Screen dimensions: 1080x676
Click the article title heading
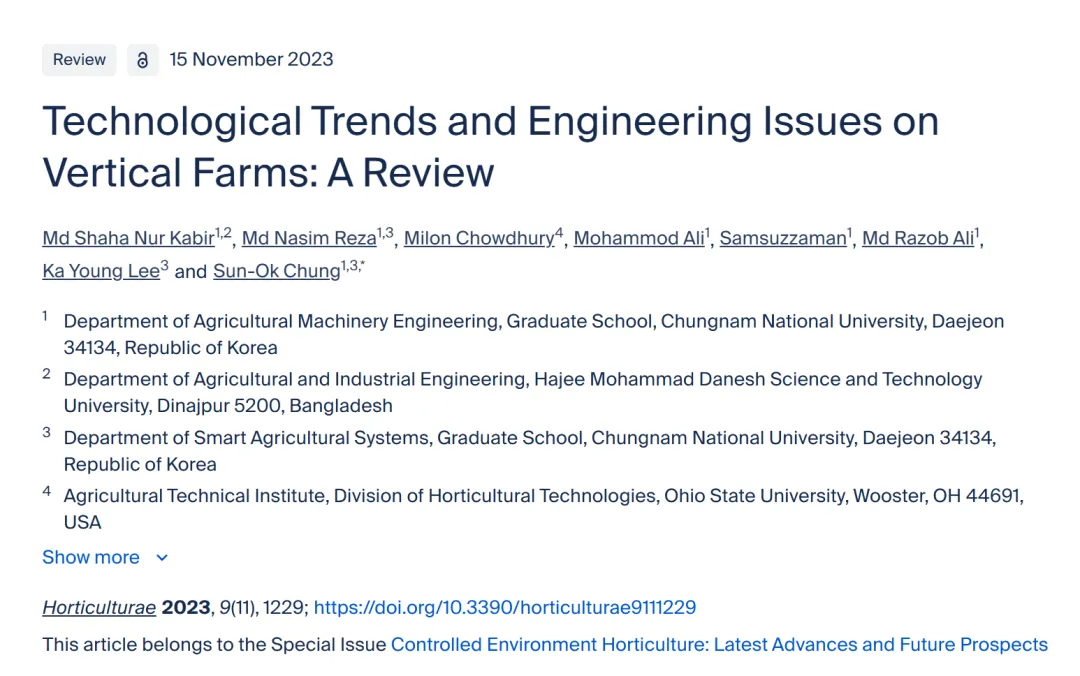pyautogui.click(x=490, y=146)
